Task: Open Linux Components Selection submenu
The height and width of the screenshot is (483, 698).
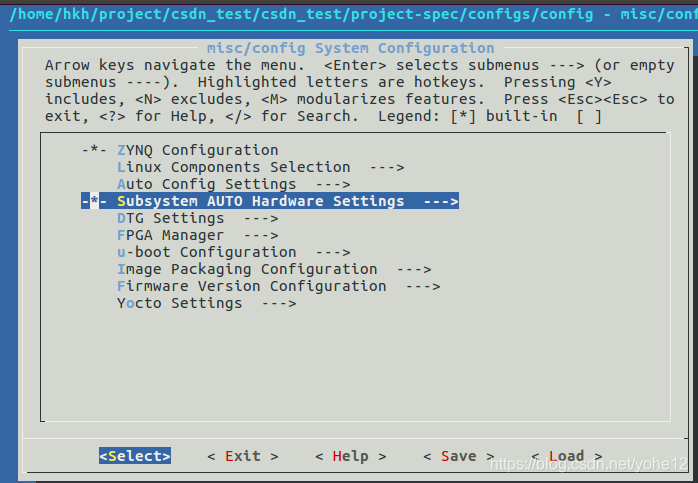Action: click(260, 167)
